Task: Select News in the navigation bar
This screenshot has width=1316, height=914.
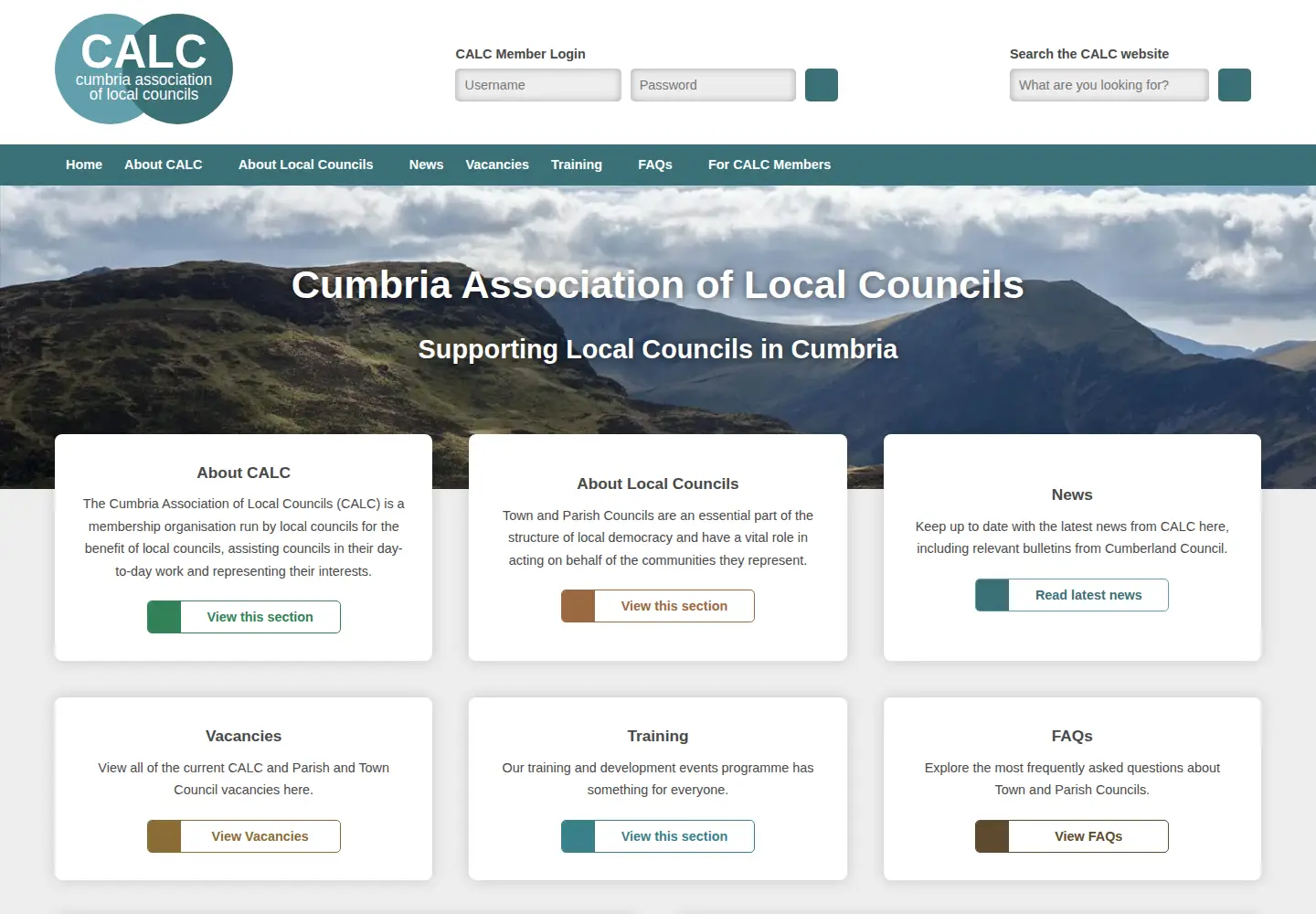Action: coord(427,165)
